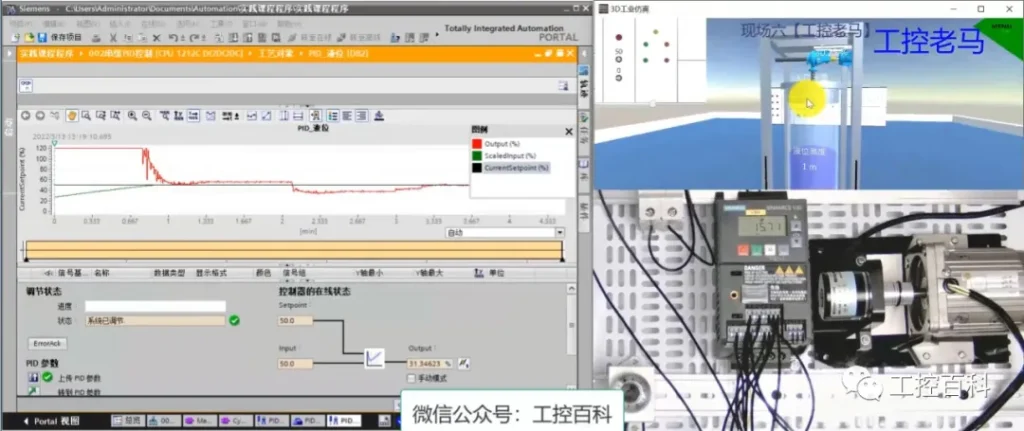Click the PID curve block icon
Viewport: 1024px width, 431px height.
click(x=374, y=356)
